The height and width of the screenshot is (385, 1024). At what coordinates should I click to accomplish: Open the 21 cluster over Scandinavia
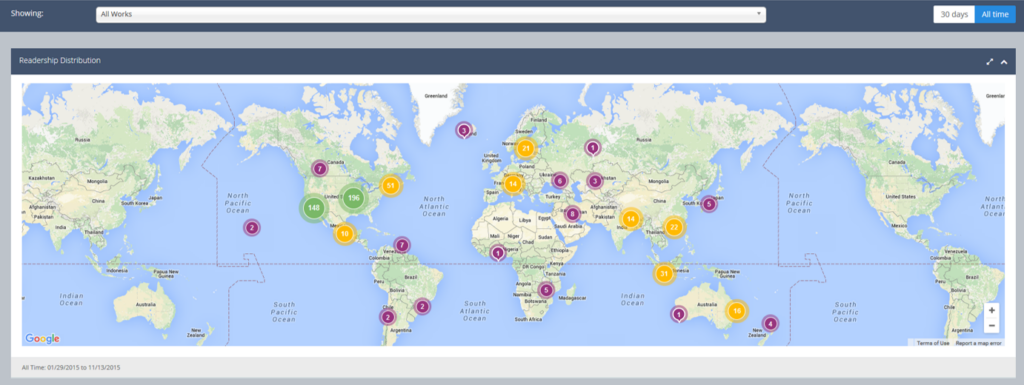(x=525, y=148)
